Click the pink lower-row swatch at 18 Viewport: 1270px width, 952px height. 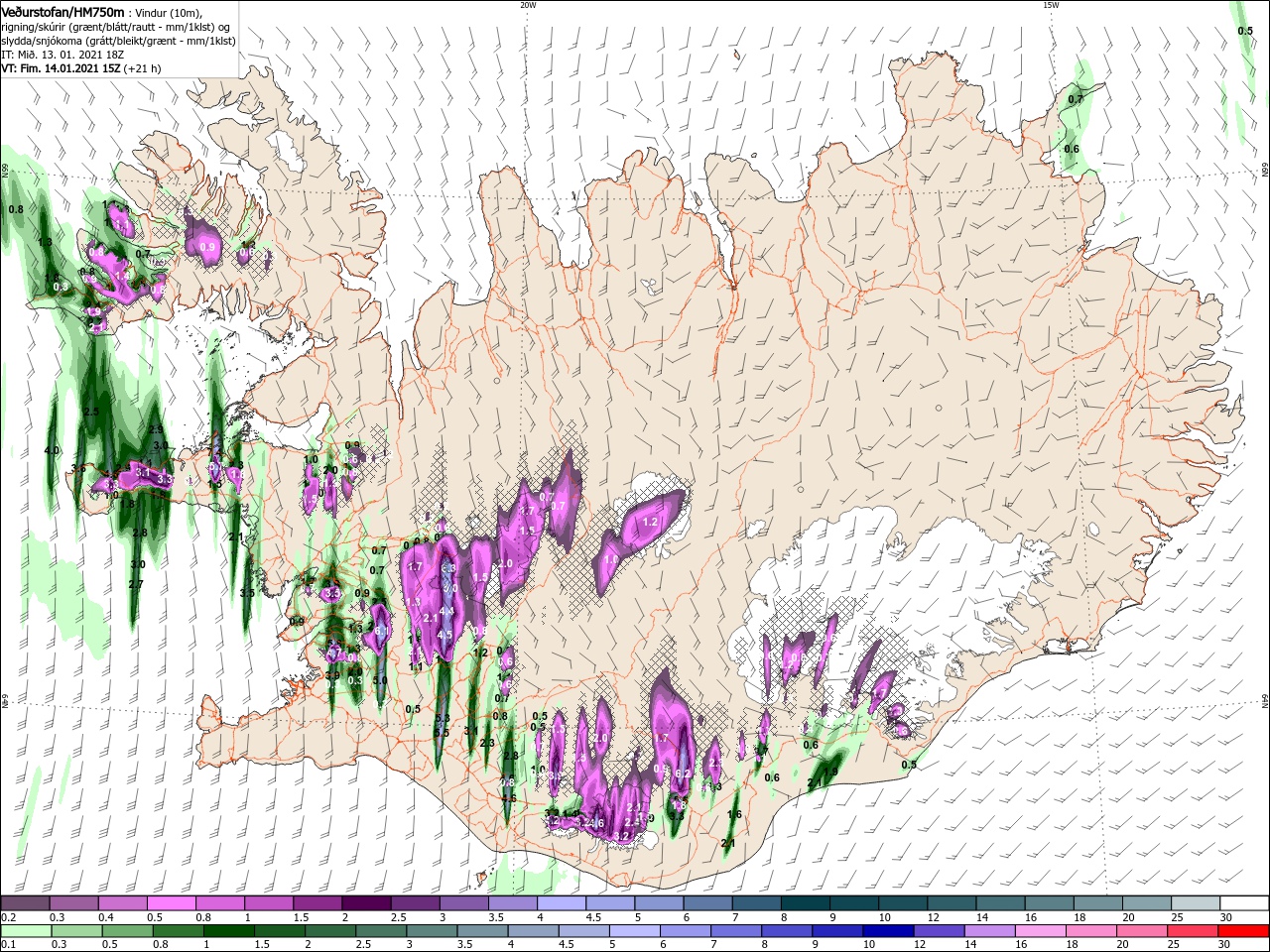click(1091, 931)
